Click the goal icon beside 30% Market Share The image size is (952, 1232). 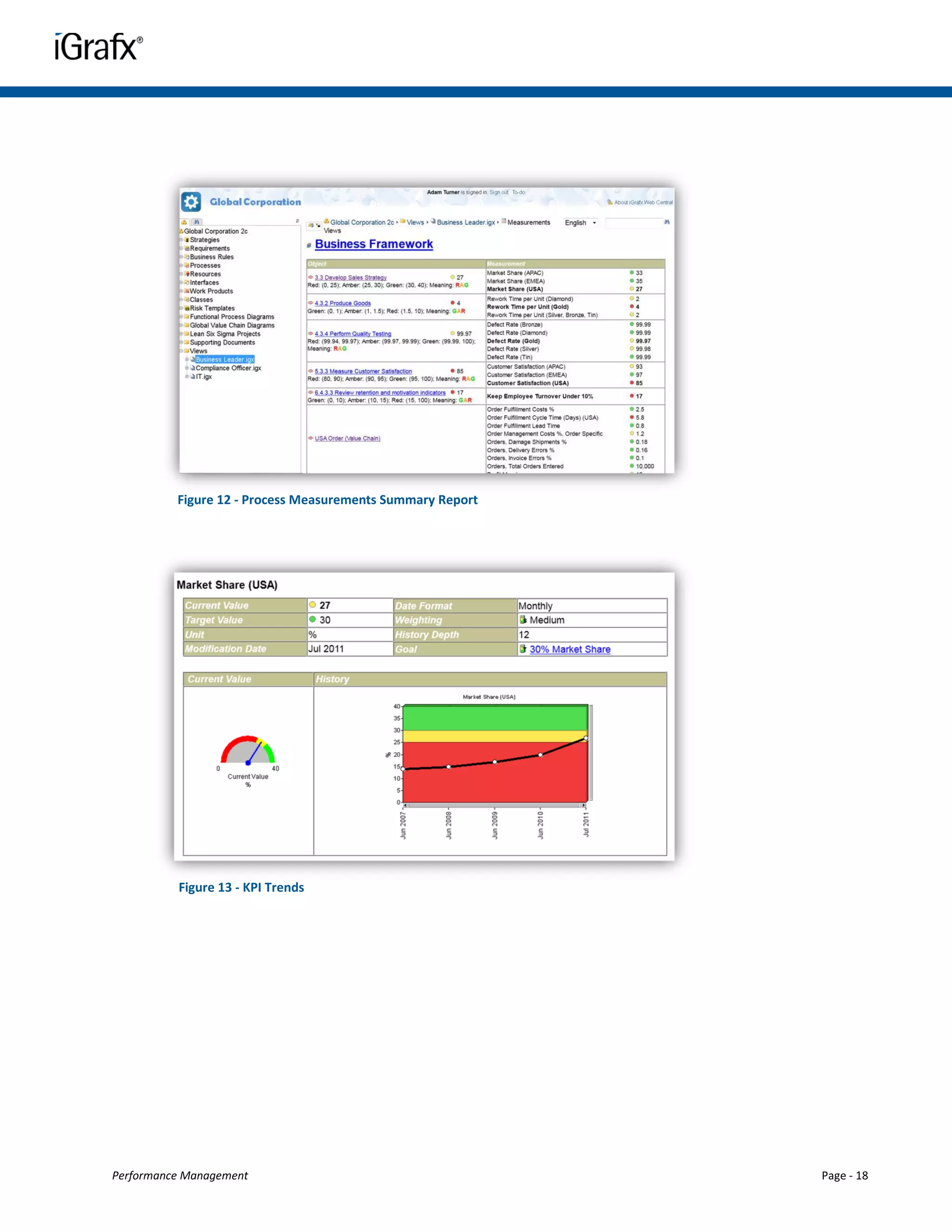pos(523,649)
